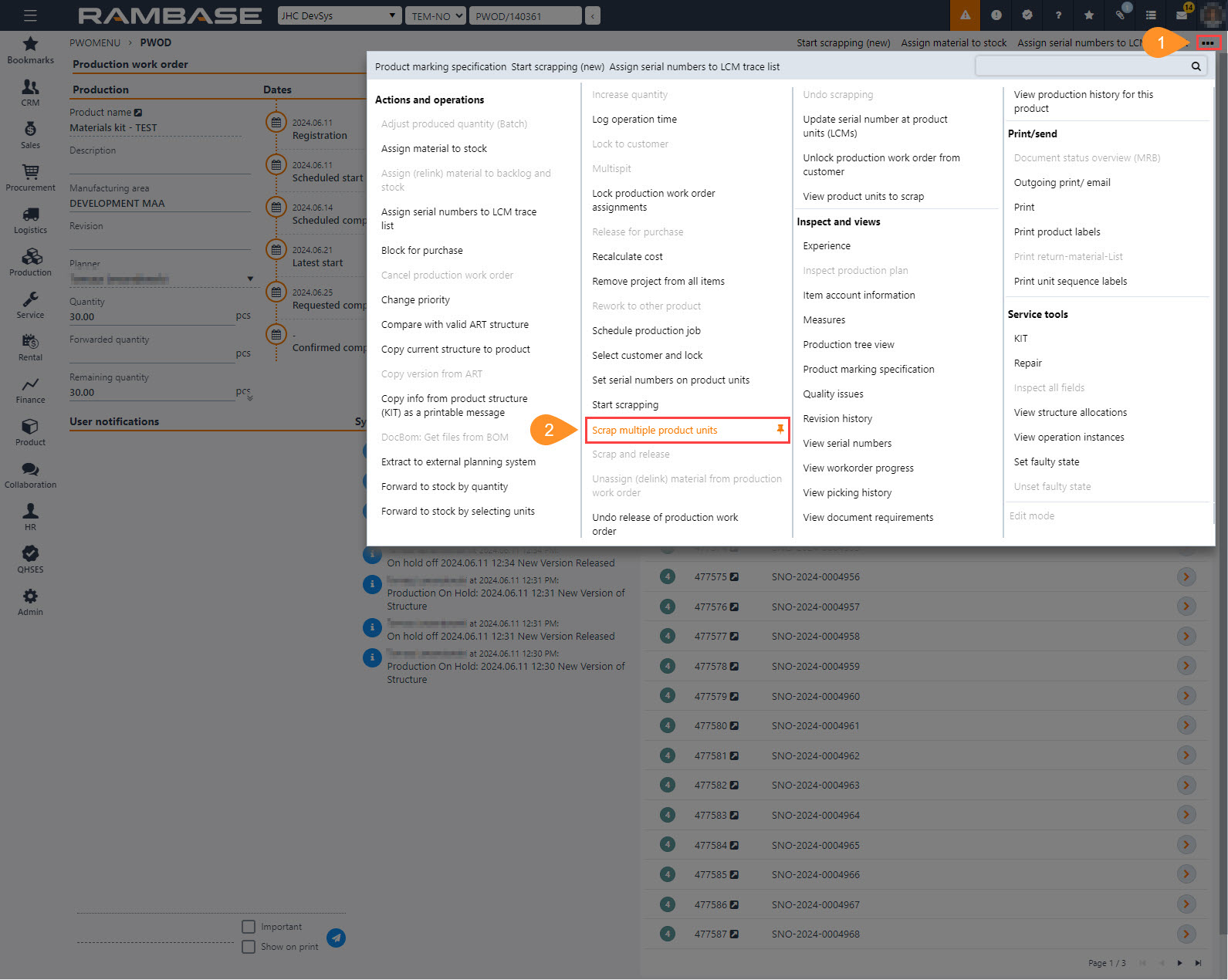Click the orange warning alert icon
1228x980 pixels.
965,15
